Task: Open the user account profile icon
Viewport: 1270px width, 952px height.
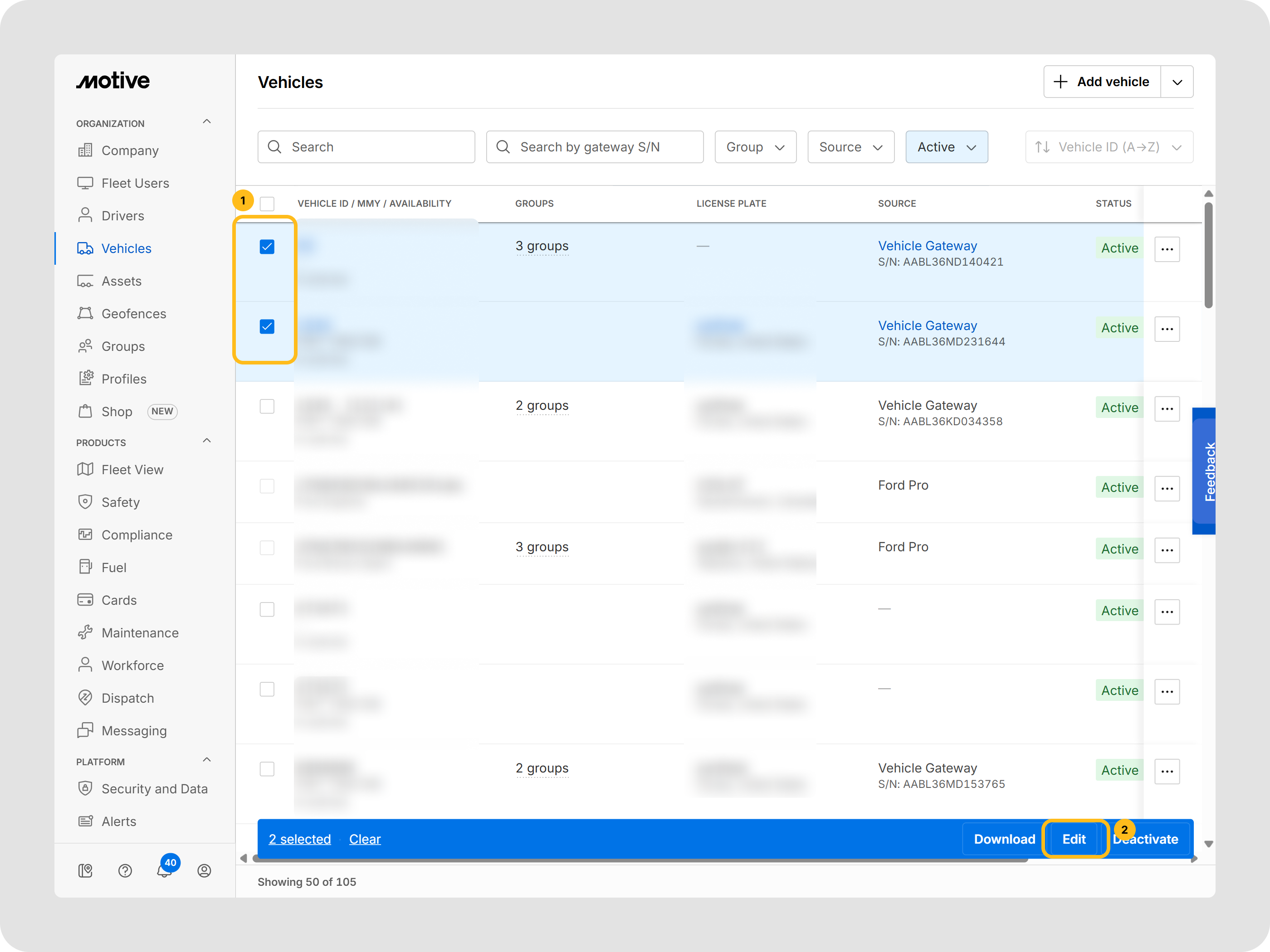Action: point(204,870)
